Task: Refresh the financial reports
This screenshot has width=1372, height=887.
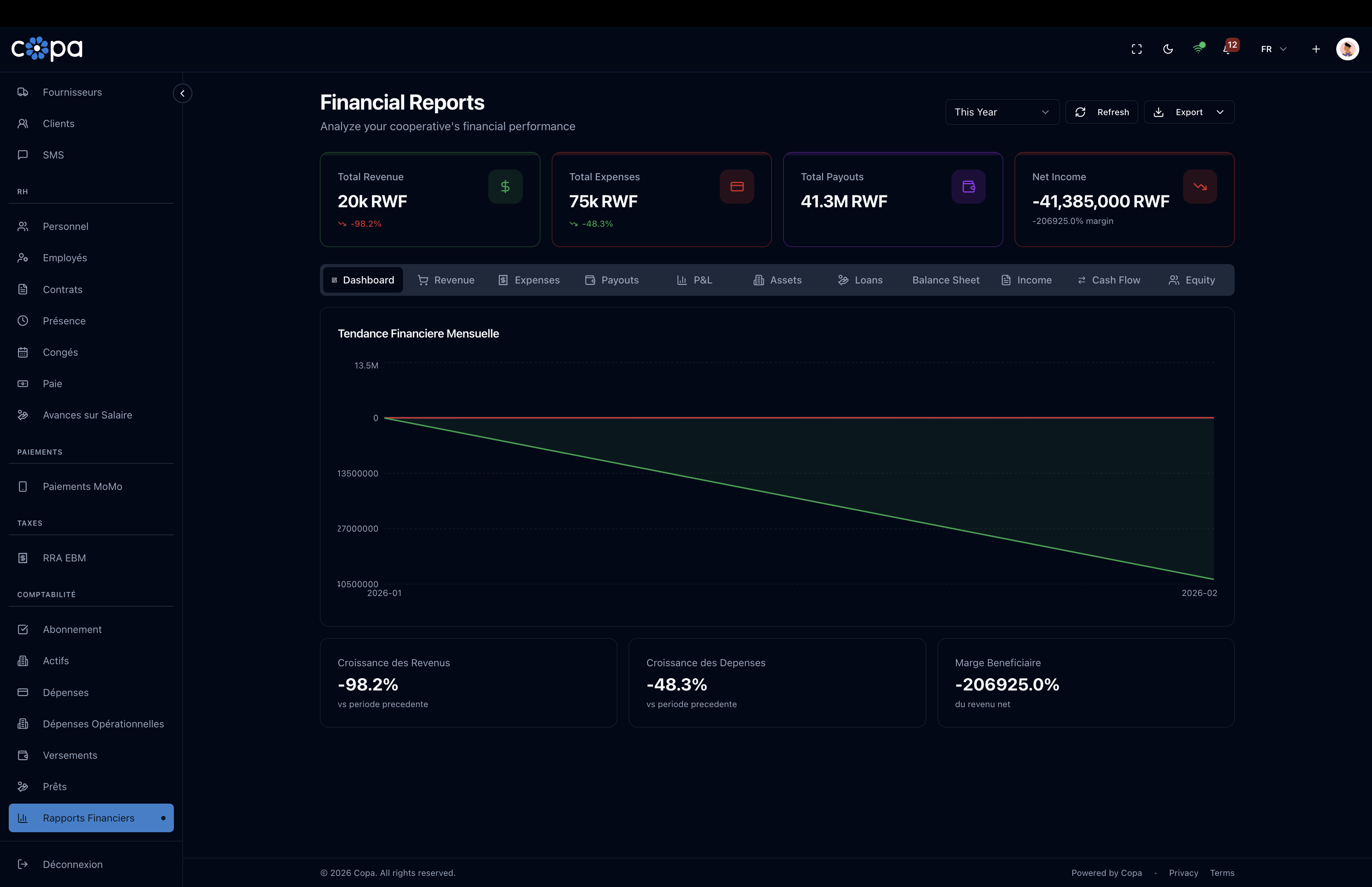Action: (x=1101, y=112)
